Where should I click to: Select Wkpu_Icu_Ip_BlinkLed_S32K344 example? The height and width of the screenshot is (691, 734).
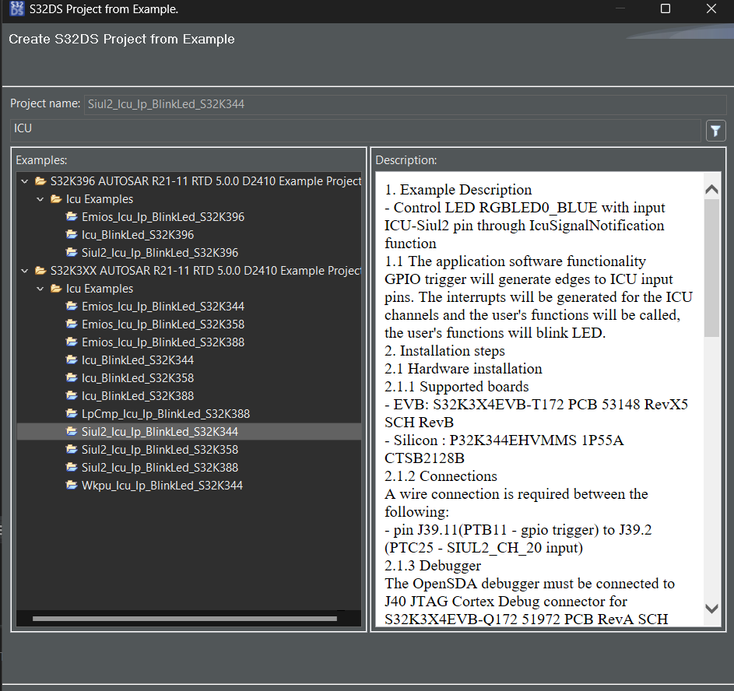click(162, 485)
